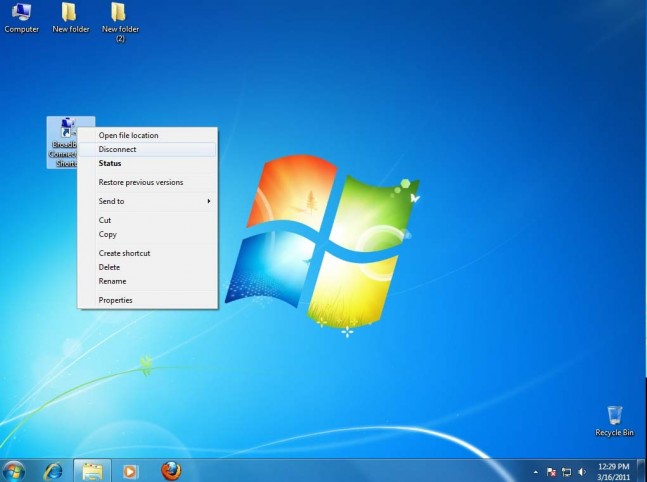This screenshot has width=647, height=482.
Task: Choose Open file location in the context menu
Action: pos(147,135)
